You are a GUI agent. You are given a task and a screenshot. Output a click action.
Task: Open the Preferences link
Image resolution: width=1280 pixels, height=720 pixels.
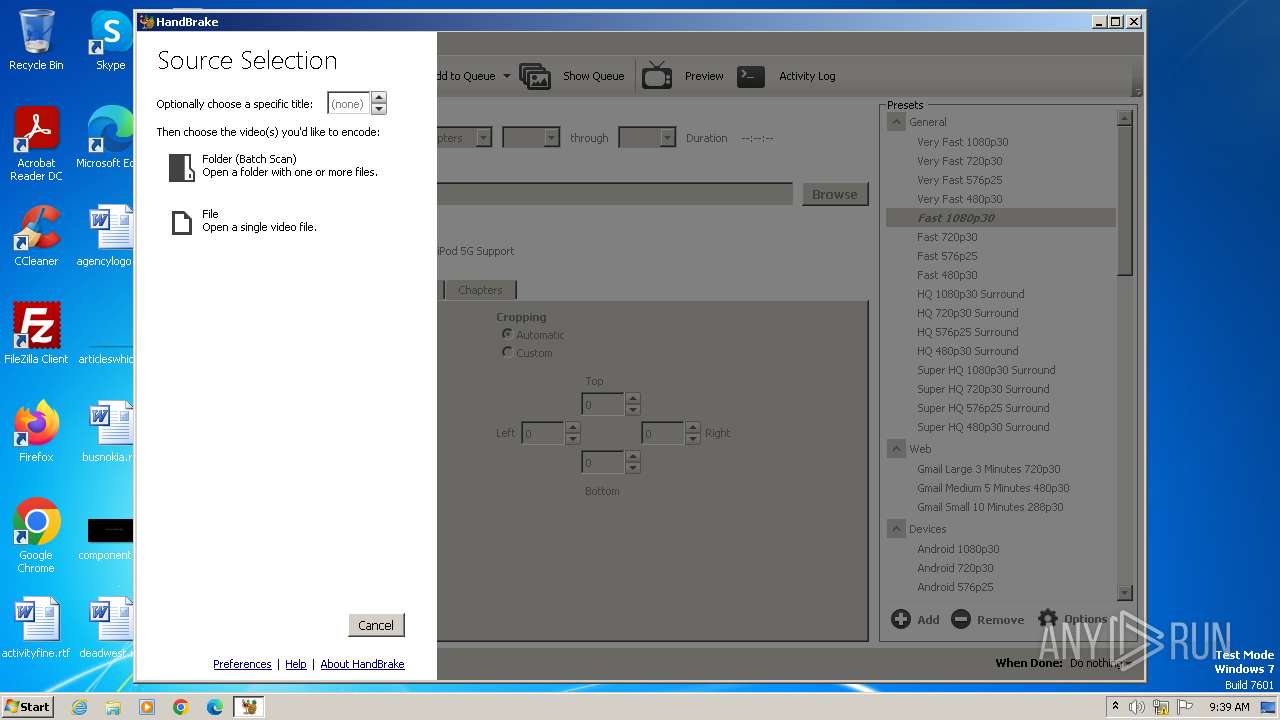pyautogui.click(x=242, y=664)
